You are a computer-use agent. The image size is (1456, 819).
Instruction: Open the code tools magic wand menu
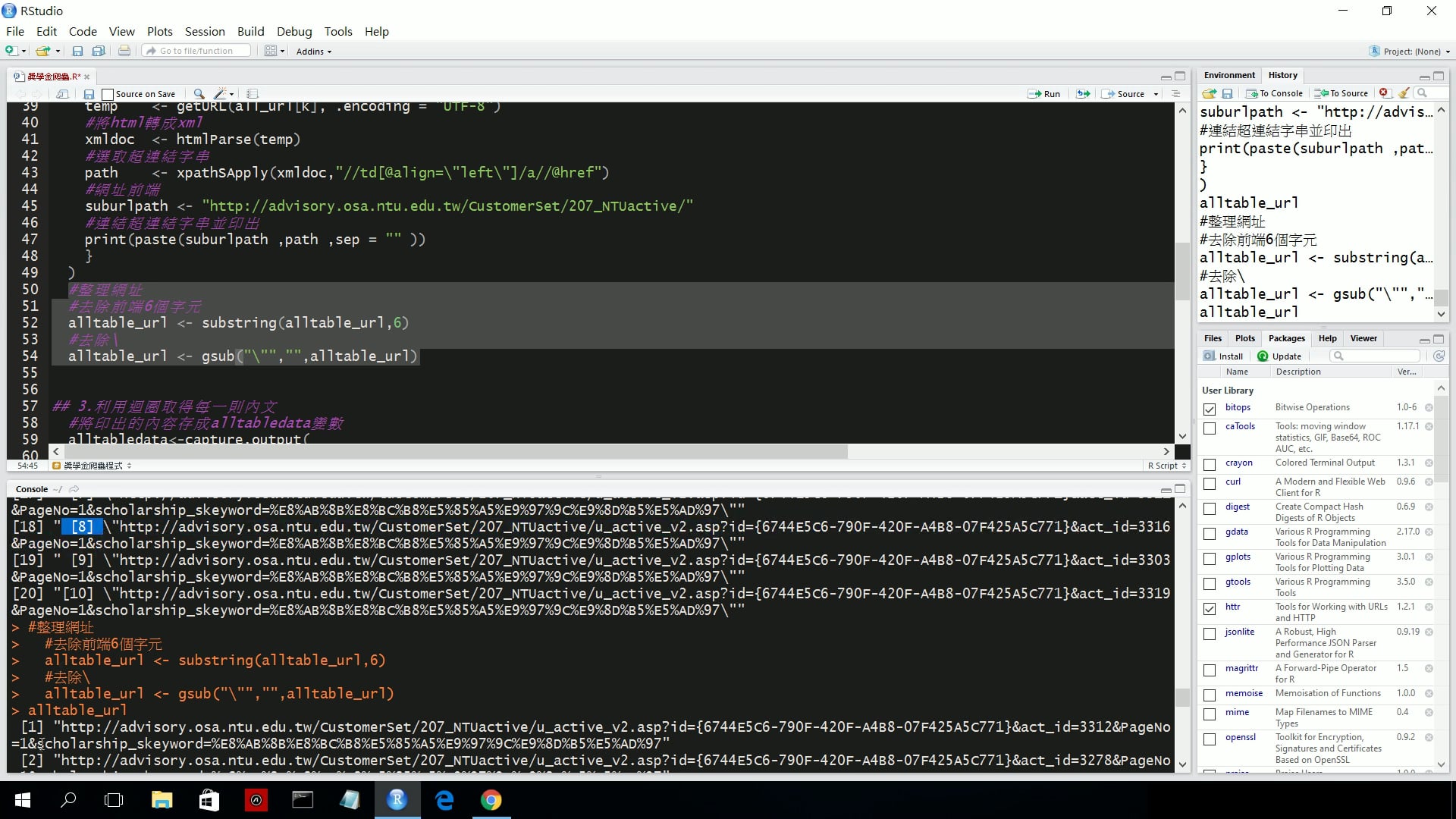(223, 94)
